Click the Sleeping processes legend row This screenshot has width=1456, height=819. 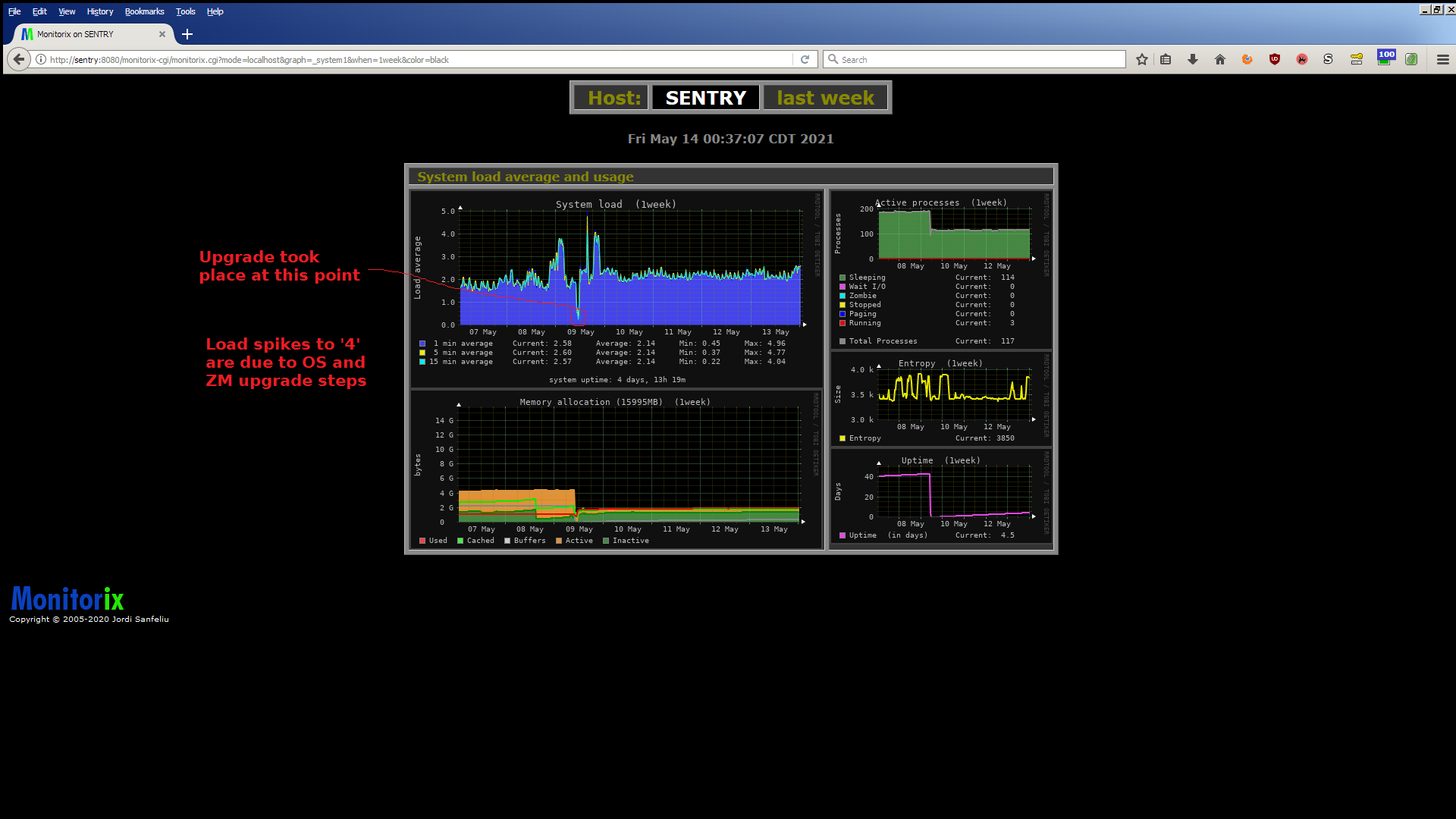[927, 278]
